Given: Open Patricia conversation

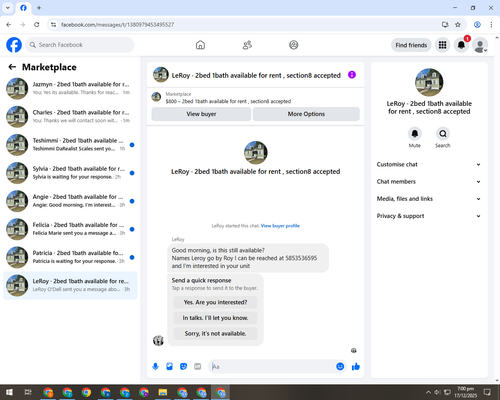Looking at the screenshot, I should click(70, 257).
